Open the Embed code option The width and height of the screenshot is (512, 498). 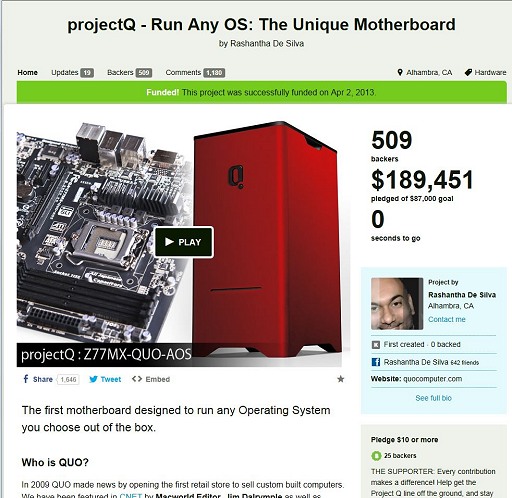pyautogui.click(x=151, y=379)
